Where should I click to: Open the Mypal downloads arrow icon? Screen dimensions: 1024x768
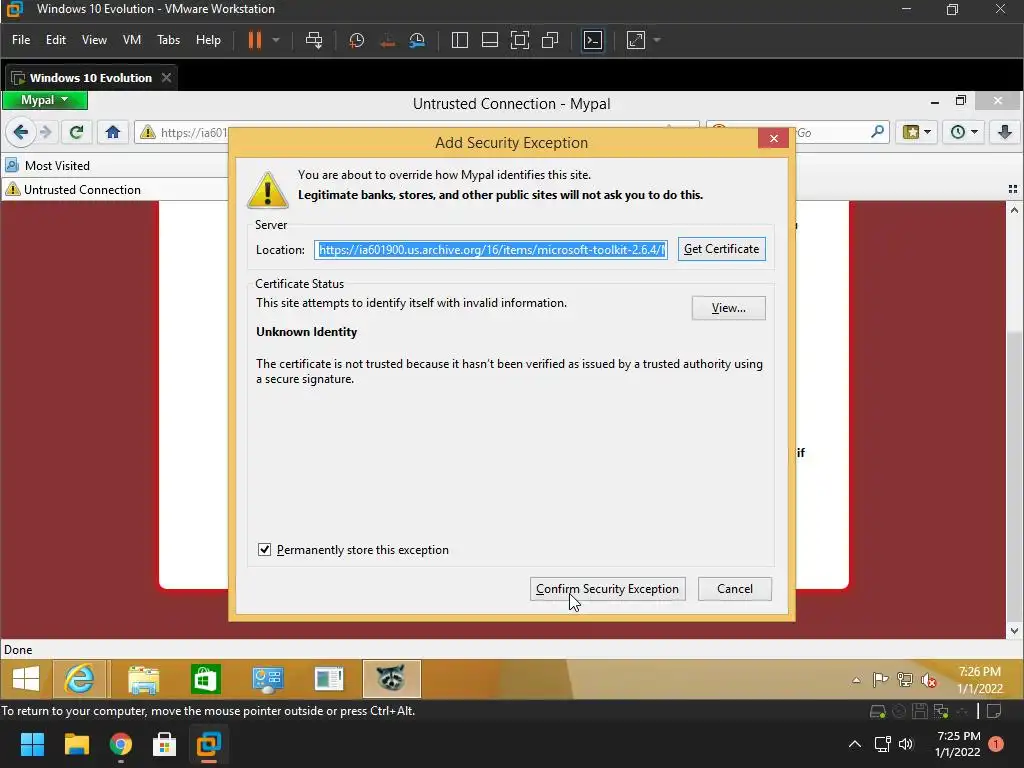(x=1005, y=133)
